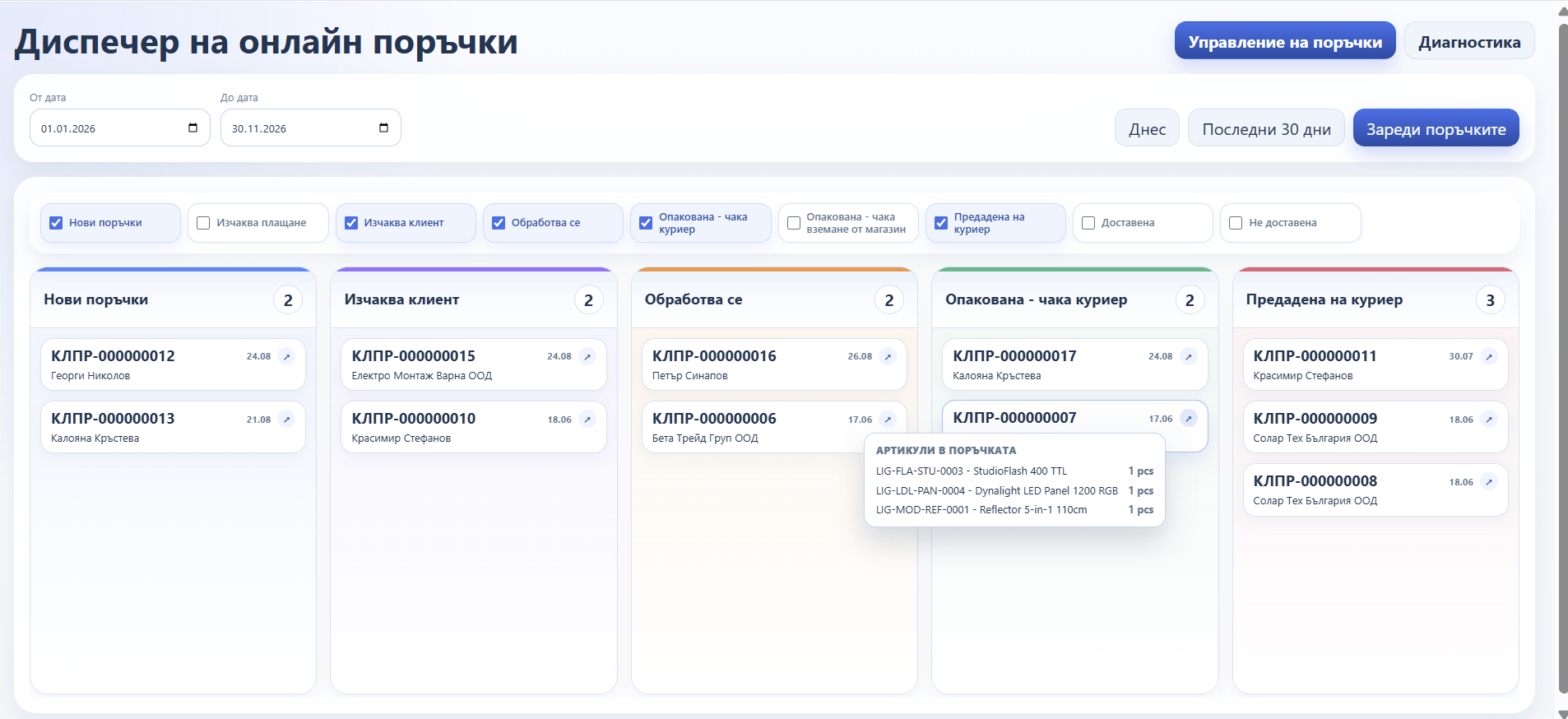This screenshot has height=719, width=1568.
Task: Focus the До дата date field
Action: [311, 128]
